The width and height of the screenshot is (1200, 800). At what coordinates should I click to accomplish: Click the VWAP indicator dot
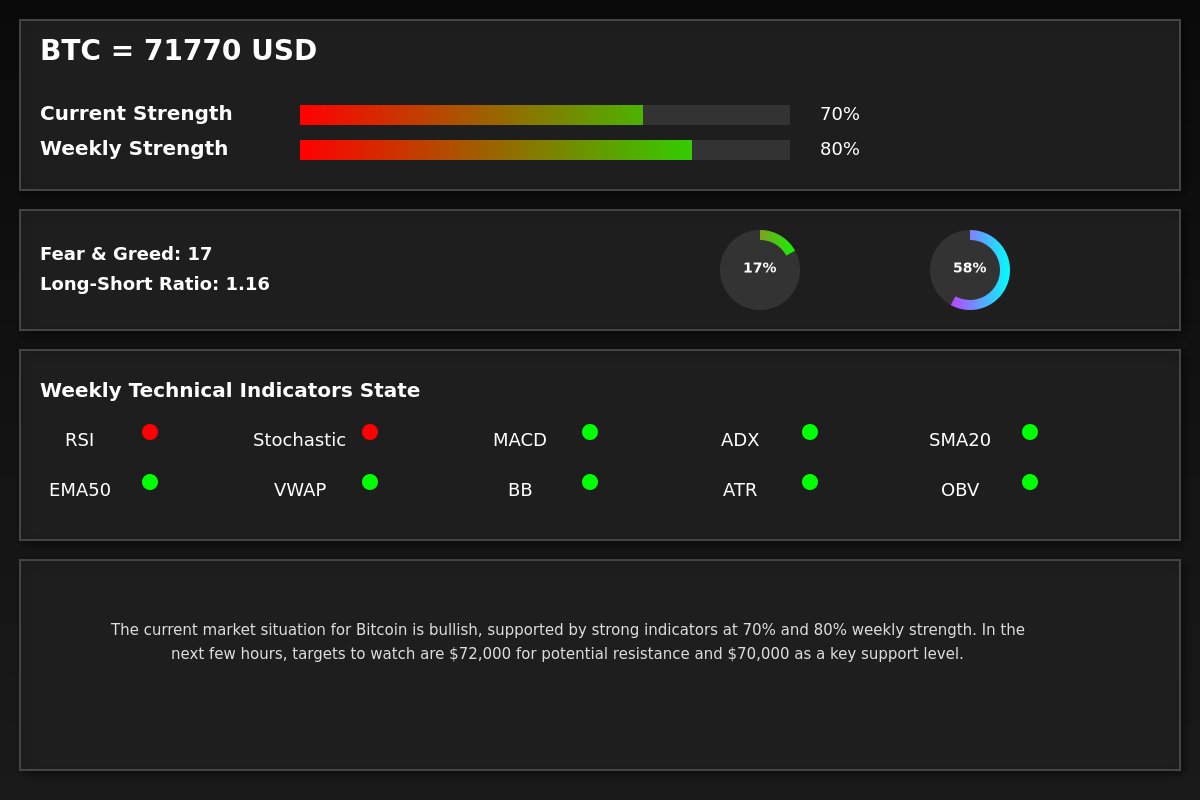[x=370, y=482]
